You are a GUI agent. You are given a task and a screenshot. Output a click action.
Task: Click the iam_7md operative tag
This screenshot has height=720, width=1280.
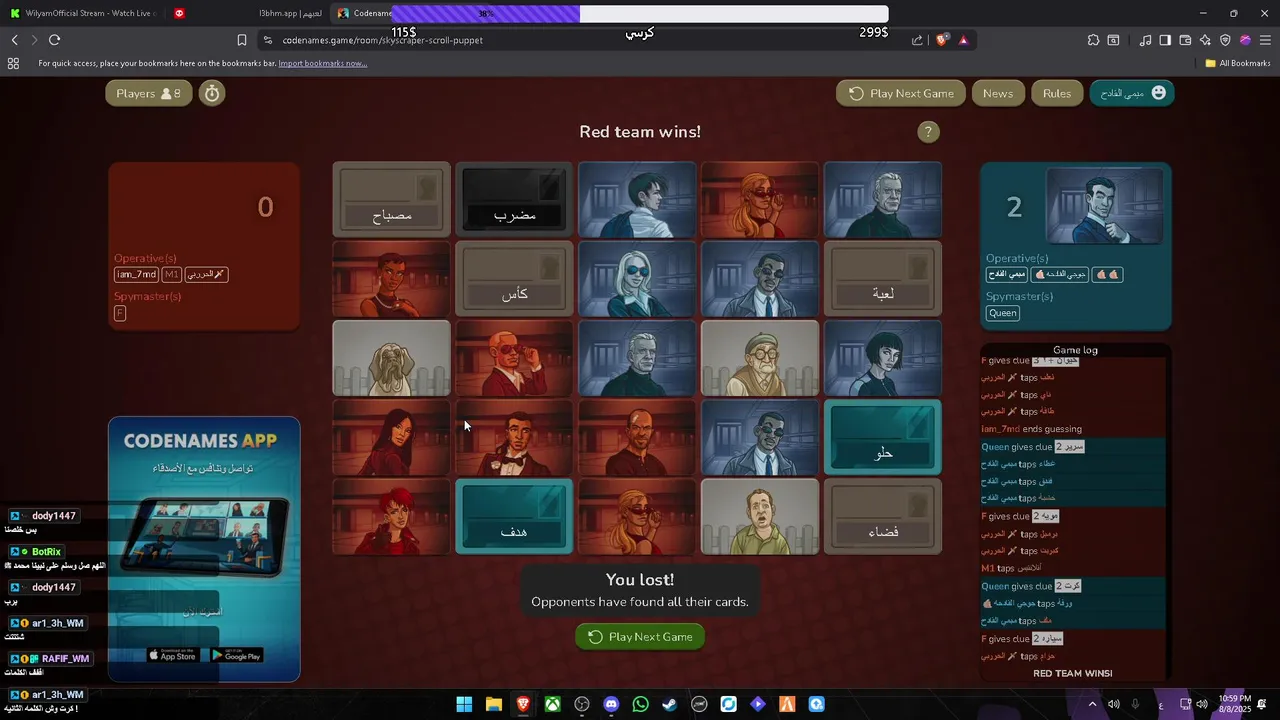coord(137,274)
